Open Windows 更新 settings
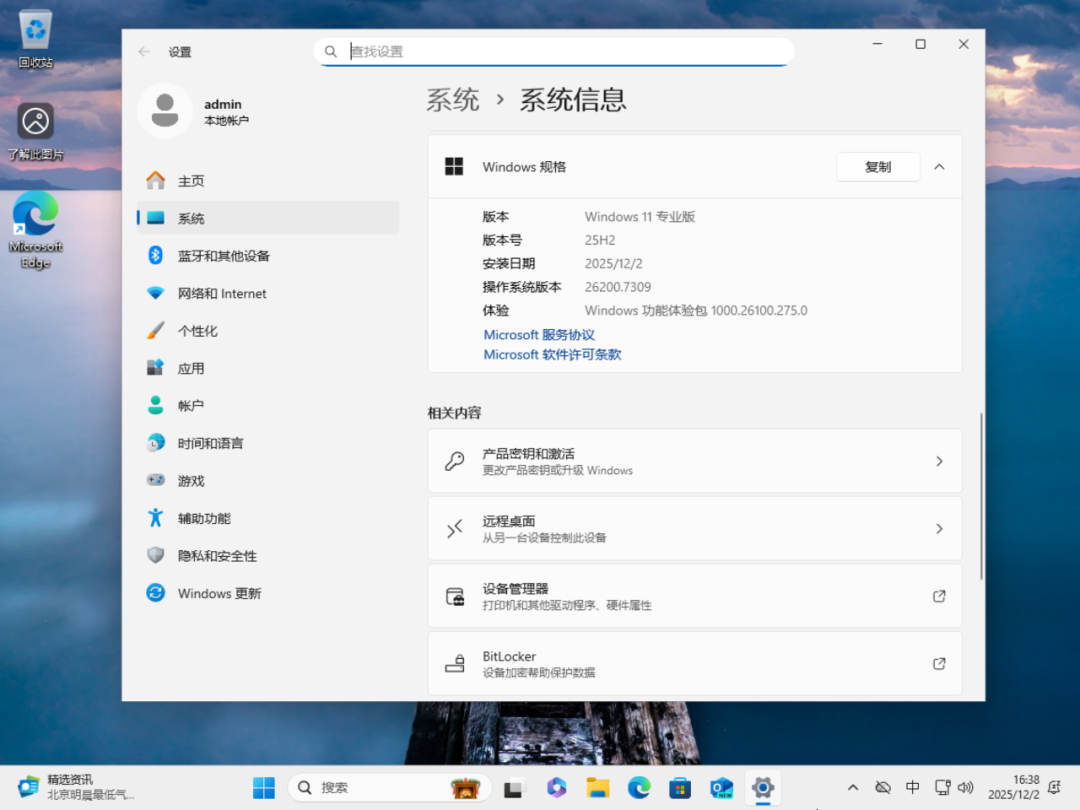The width and height of the screenshot is (1080, 810). pos(268,593)
